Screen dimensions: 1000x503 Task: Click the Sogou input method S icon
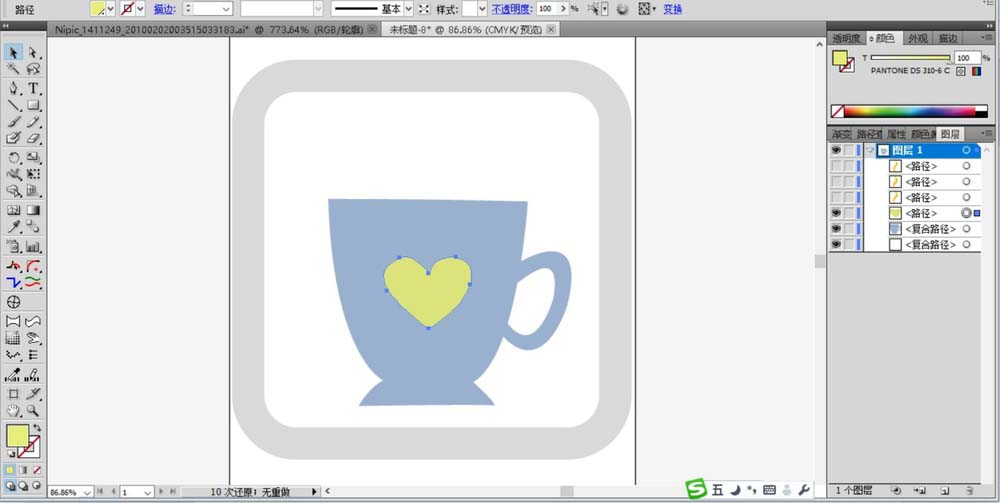pyautogui.click(x=696, y=489)
